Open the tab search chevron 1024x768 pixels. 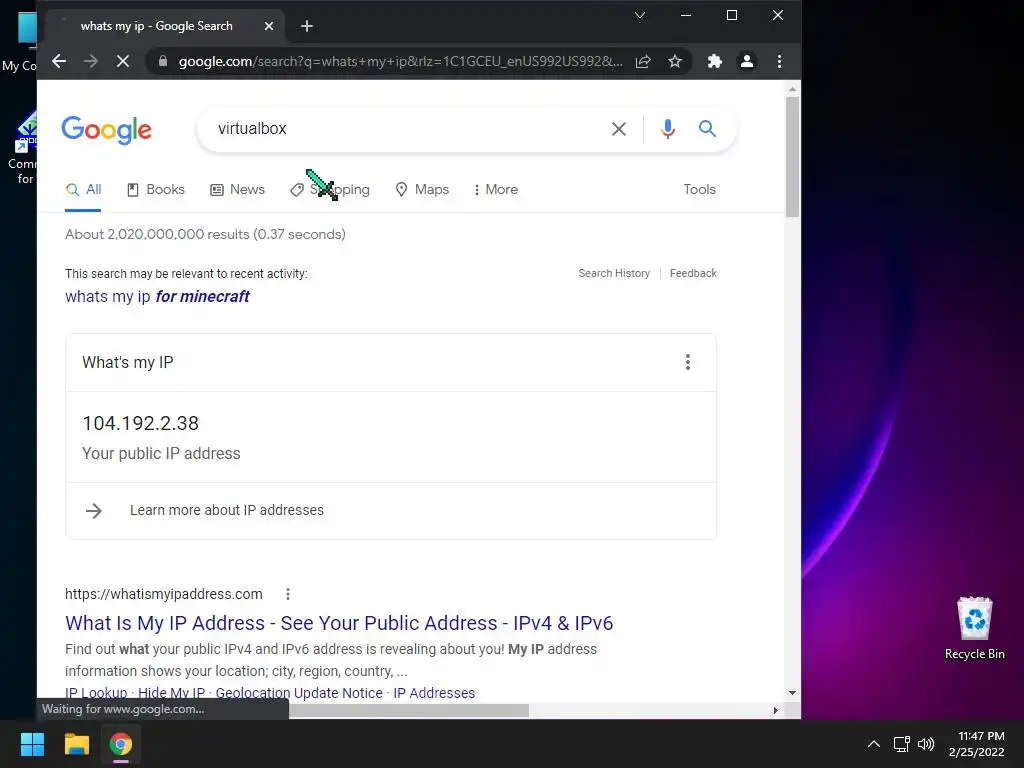(640, 15)
